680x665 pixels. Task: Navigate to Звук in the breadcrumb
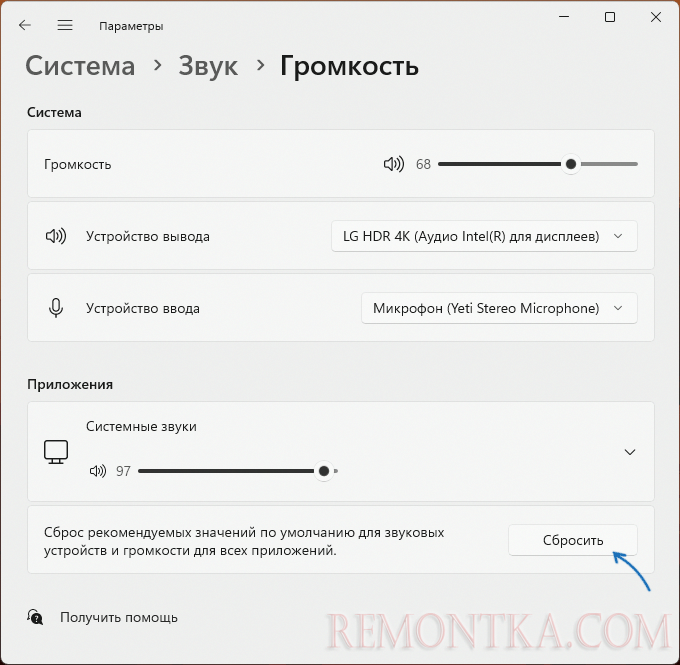(208, 67)
